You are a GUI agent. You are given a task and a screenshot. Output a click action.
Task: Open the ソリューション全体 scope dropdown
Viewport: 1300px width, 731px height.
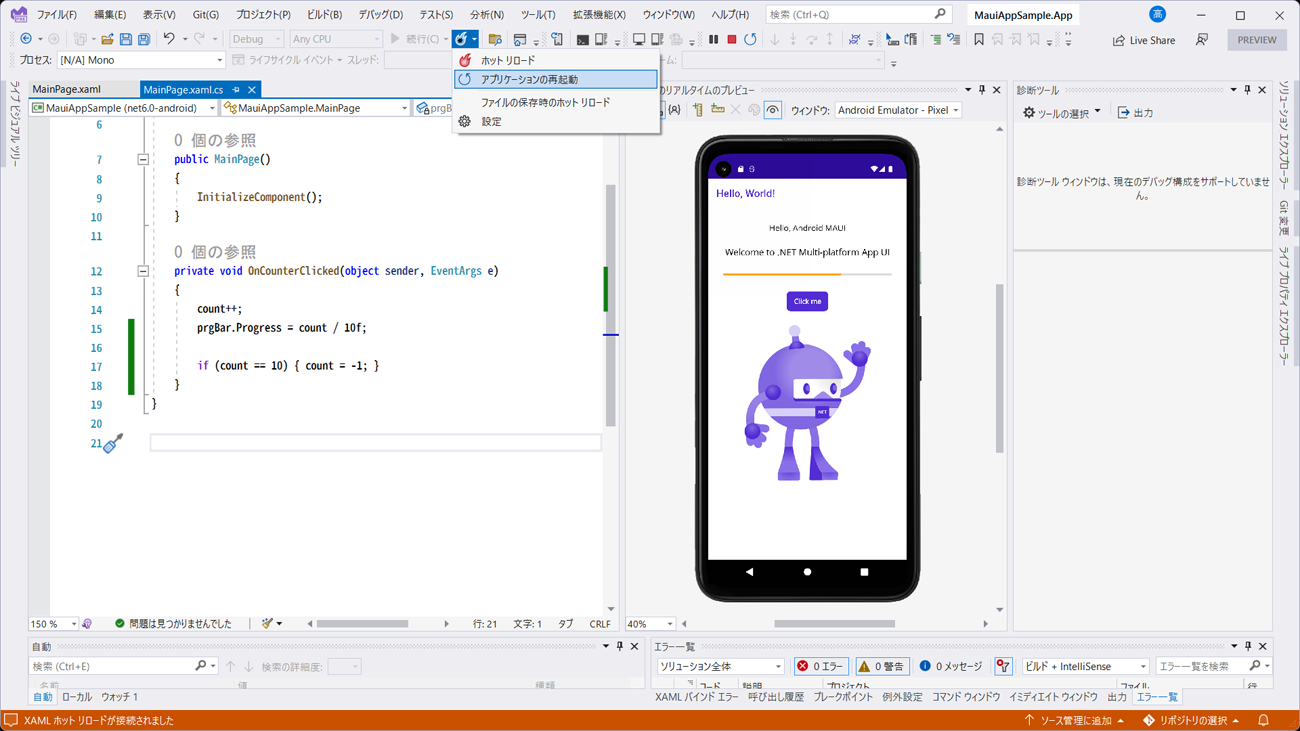[x=720, y=666]
